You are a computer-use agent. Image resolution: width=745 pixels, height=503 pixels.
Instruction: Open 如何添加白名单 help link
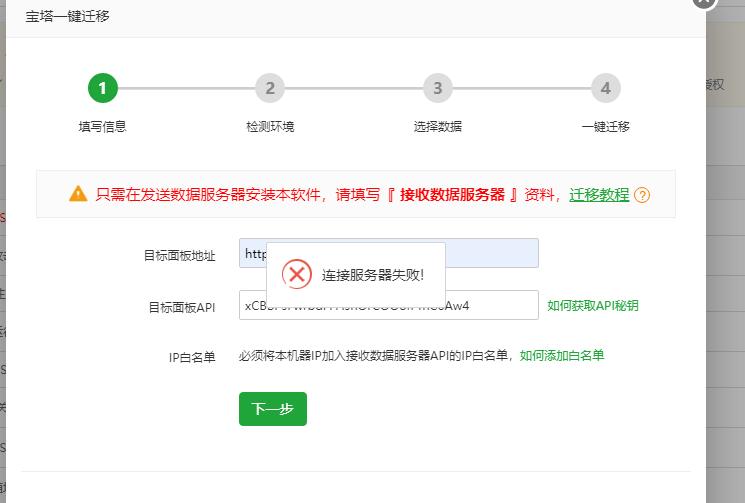click(562, 355)
